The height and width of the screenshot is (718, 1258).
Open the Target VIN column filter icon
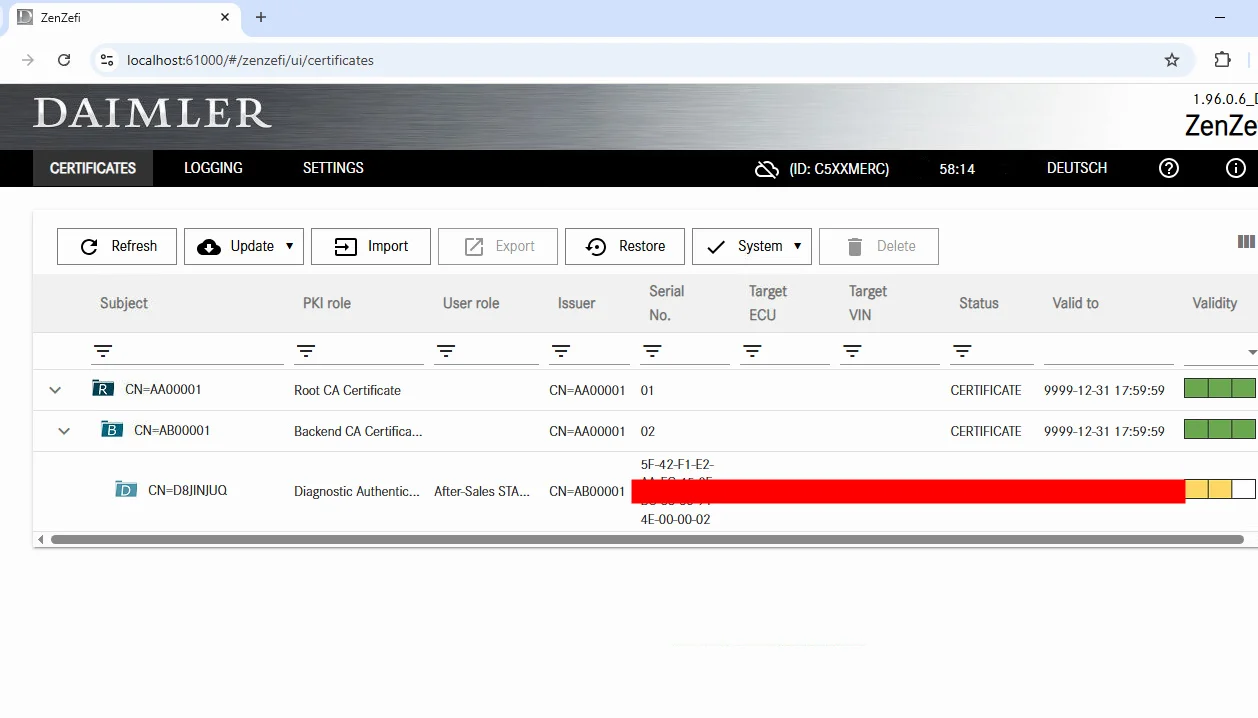click(x=852, y=351)
